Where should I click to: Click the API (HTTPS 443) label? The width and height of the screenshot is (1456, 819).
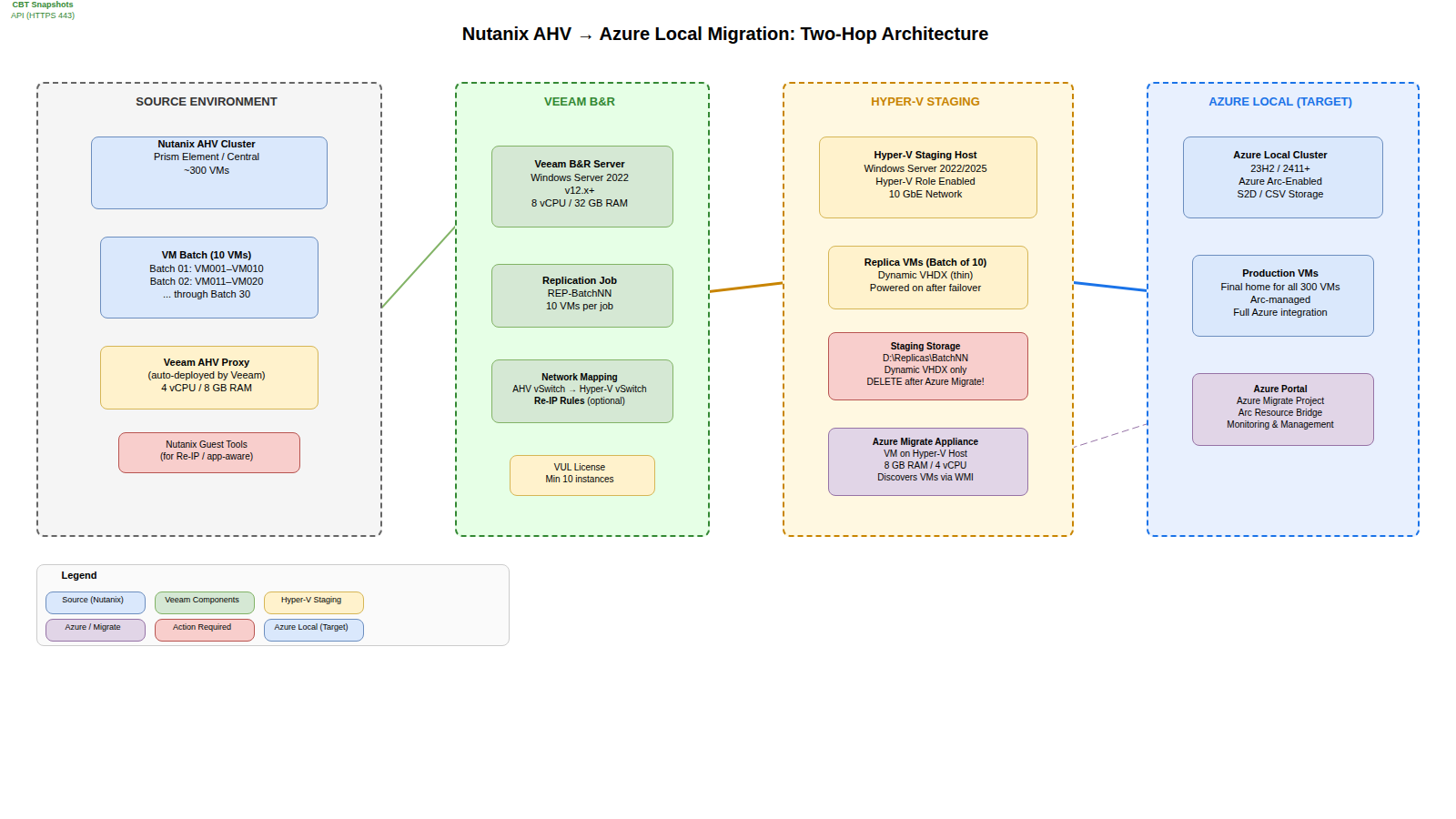click(x=43, y=15)
